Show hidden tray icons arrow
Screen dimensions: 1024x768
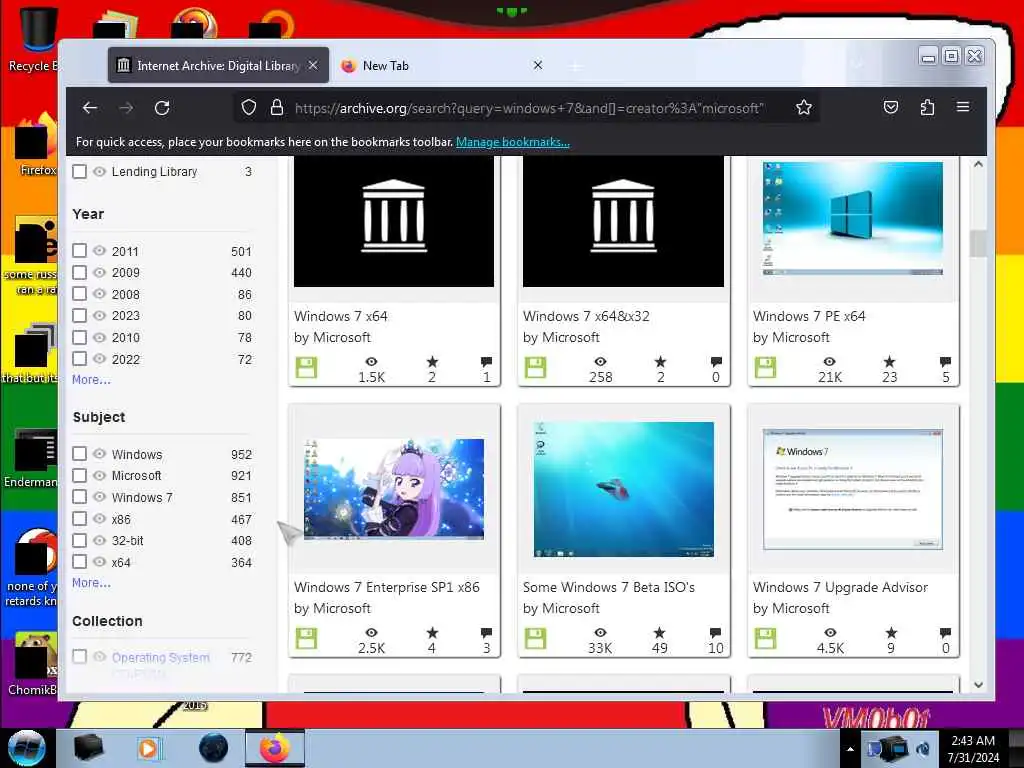(x=850, y=749)
